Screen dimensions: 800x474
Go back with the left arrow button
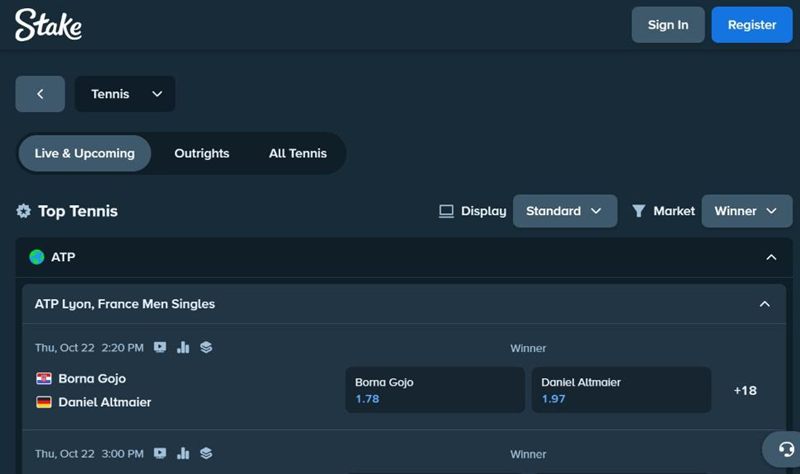point(40,94)
